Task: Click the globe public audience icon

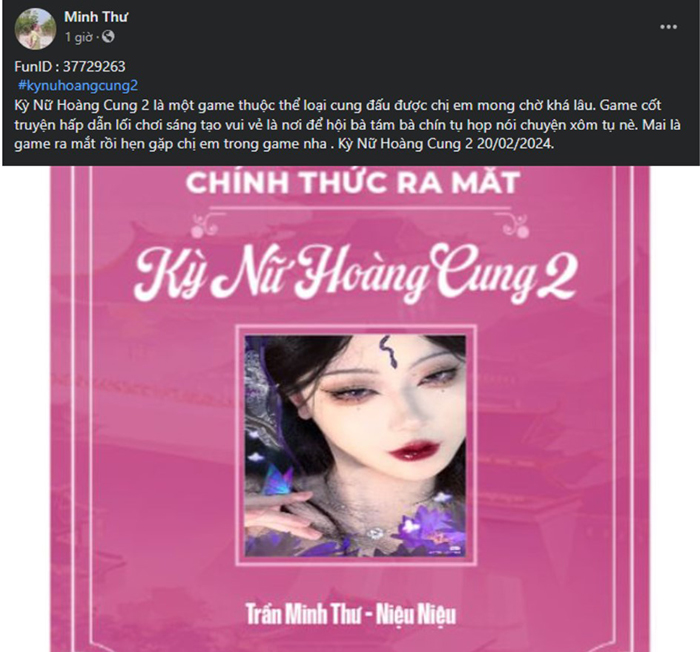Action: pyautogui.click(x=108, y=37)
